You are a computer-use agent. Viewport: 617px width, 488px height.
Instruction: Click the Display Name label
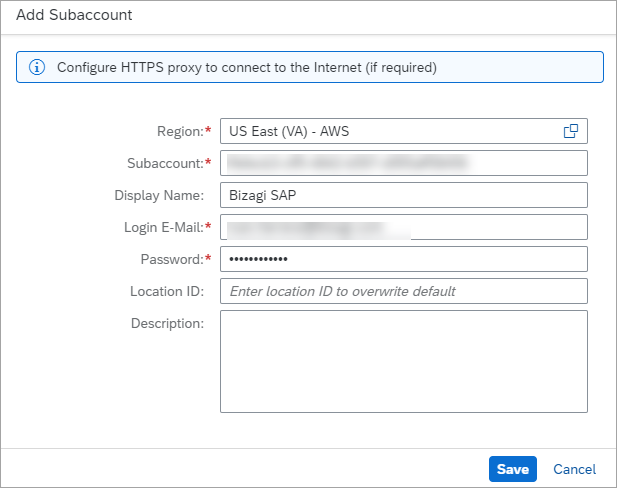coord(159,195)
